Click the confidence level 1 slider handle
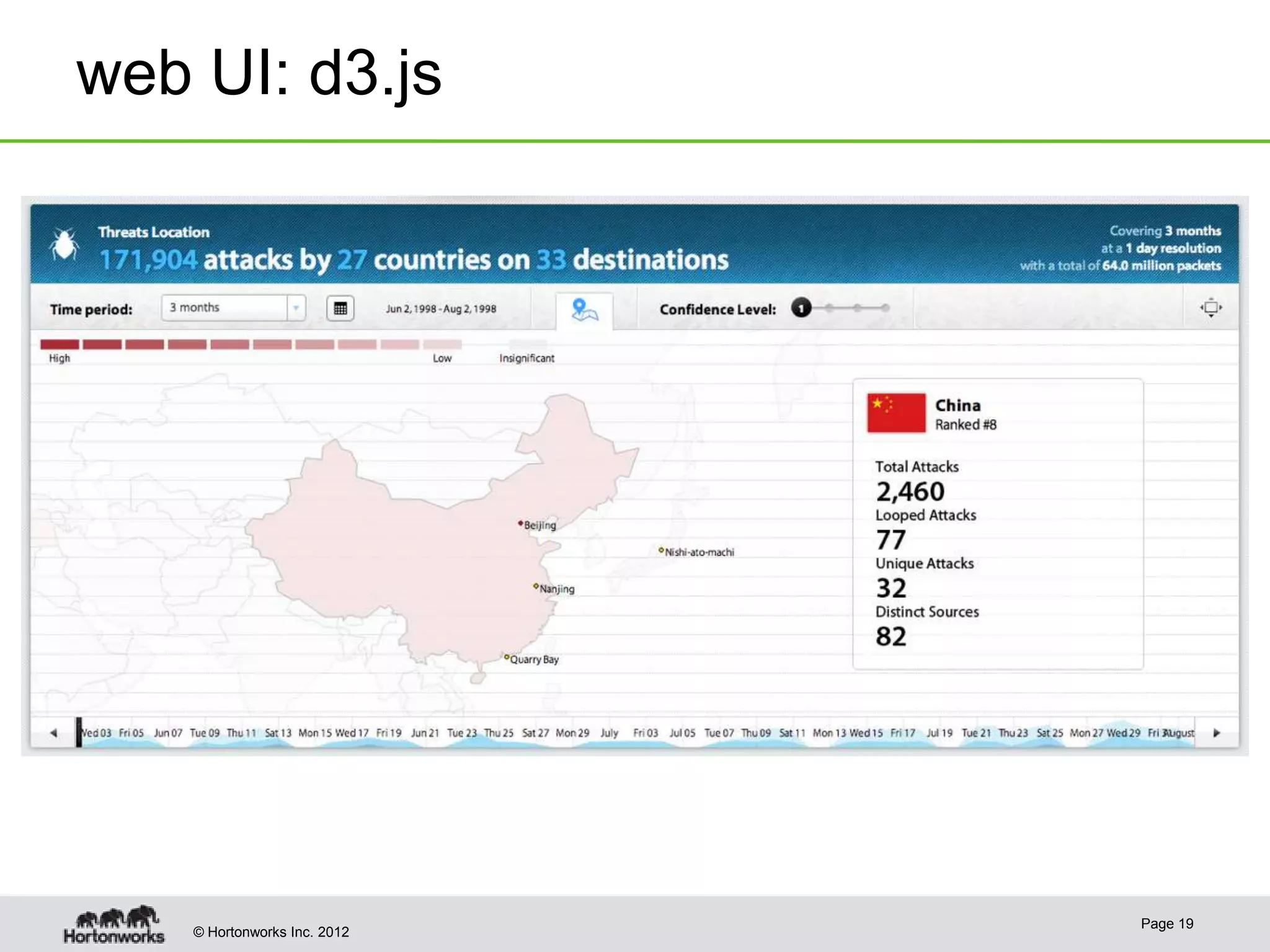Image resolution: width=1270 pixels, height=952 pixels. [x=801, y=307]
